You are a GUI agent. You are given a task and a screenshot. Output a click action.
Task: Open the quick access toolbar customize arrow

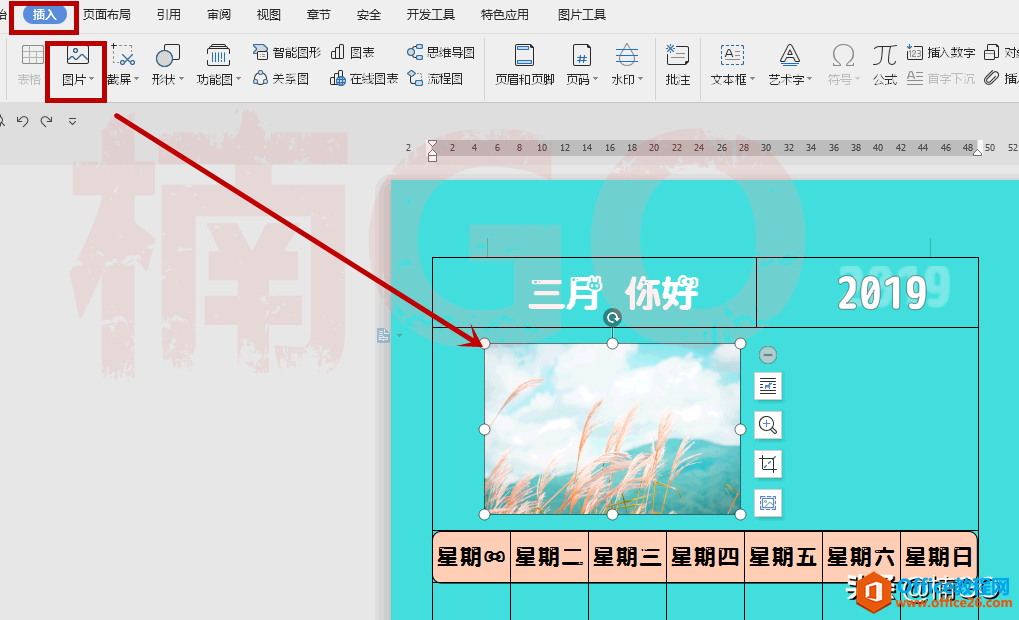[72, 121]
